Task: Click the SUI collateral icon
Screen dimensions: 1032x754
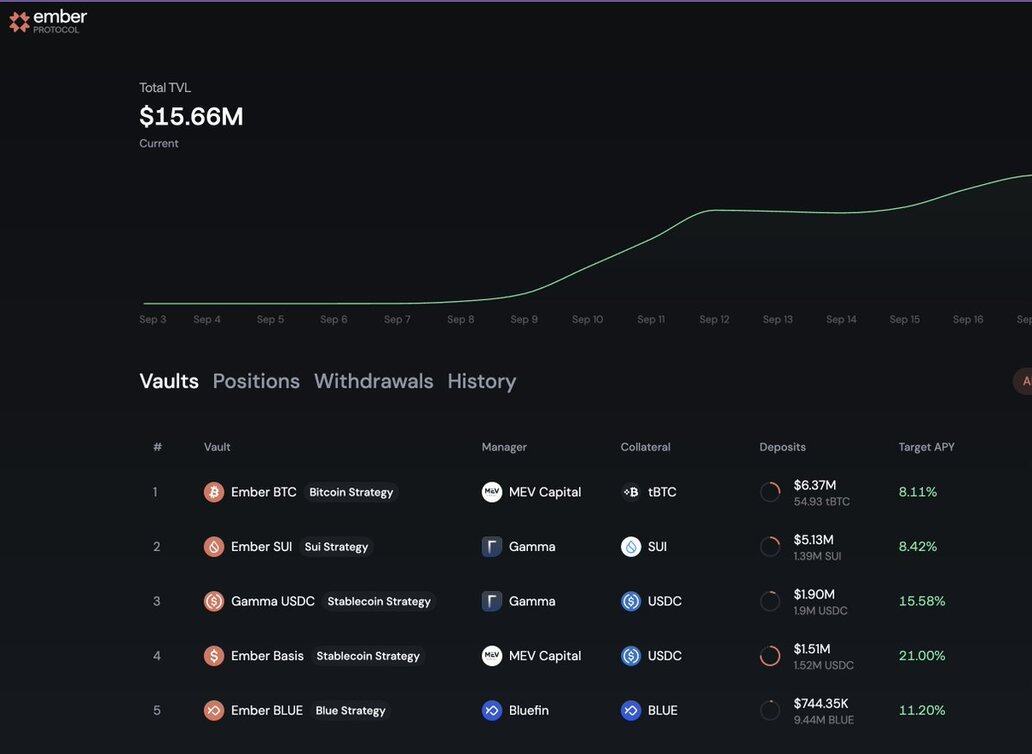Action: (x=631, y=547)
